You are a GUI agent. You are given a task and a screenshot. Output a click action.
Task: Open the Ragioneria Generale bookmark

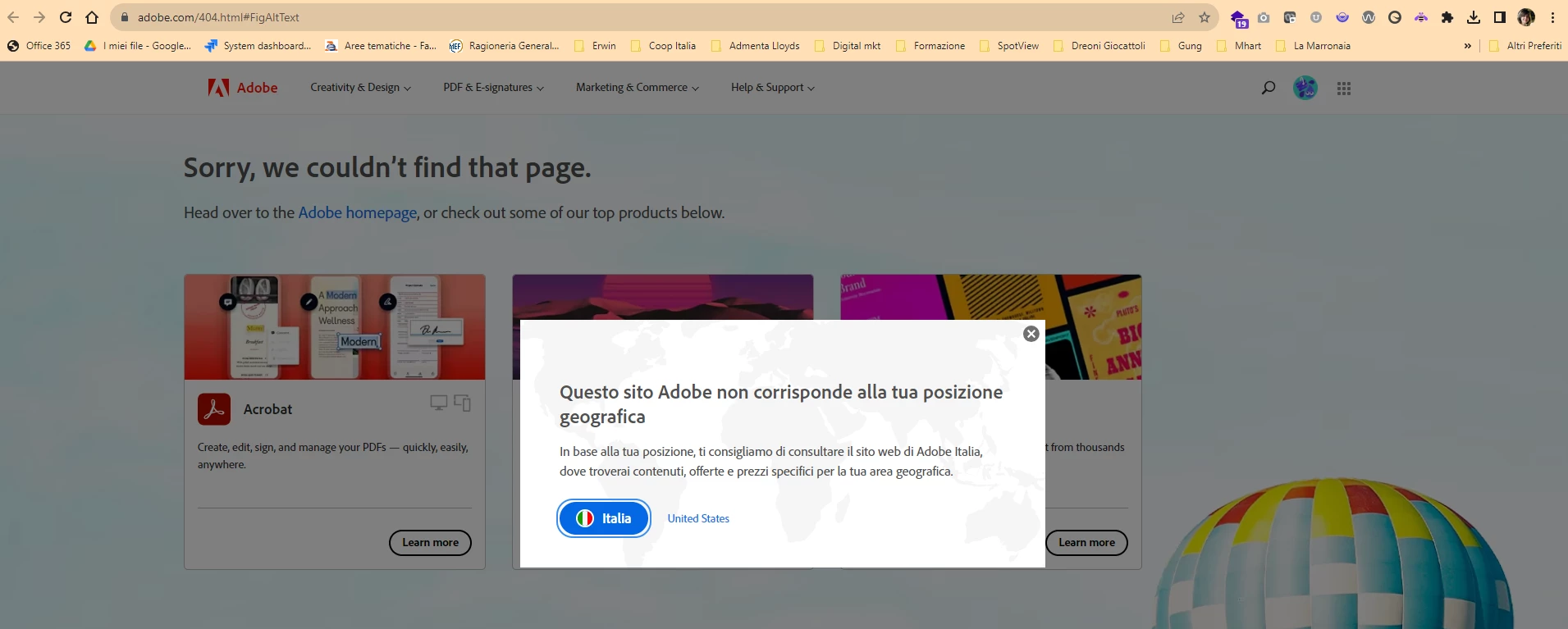coord(505,46)
